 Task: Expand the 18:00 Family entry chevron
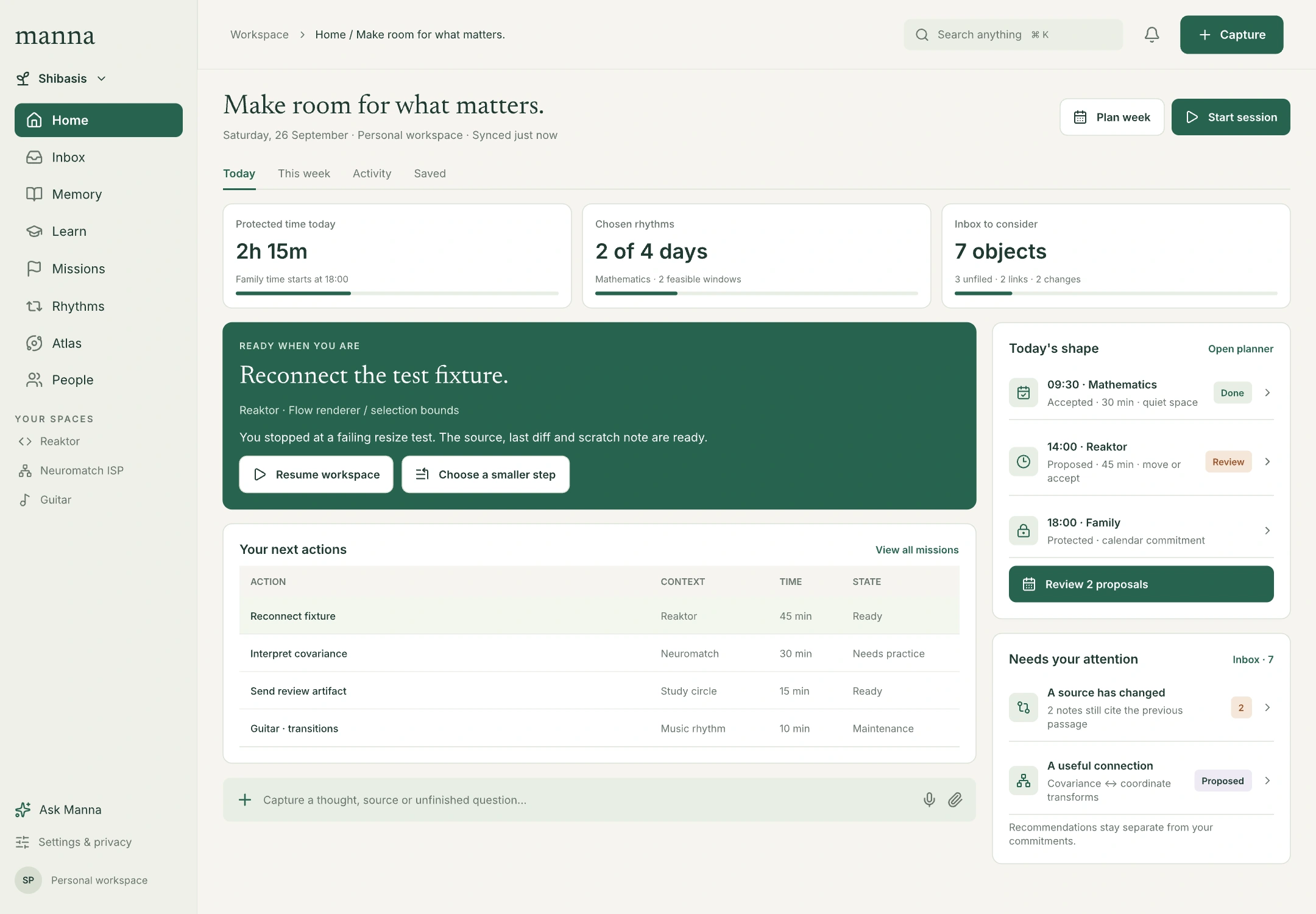pos(1267,531)
